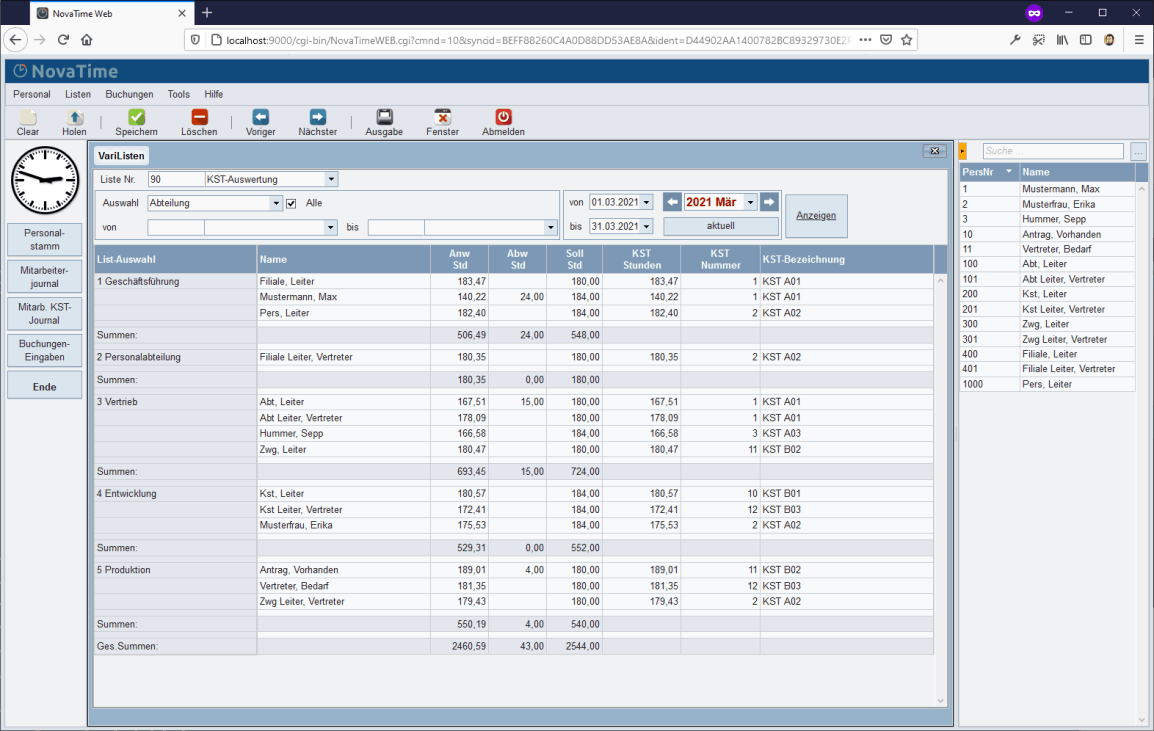Click the Ausgabe printer icon

pos(384,117)
